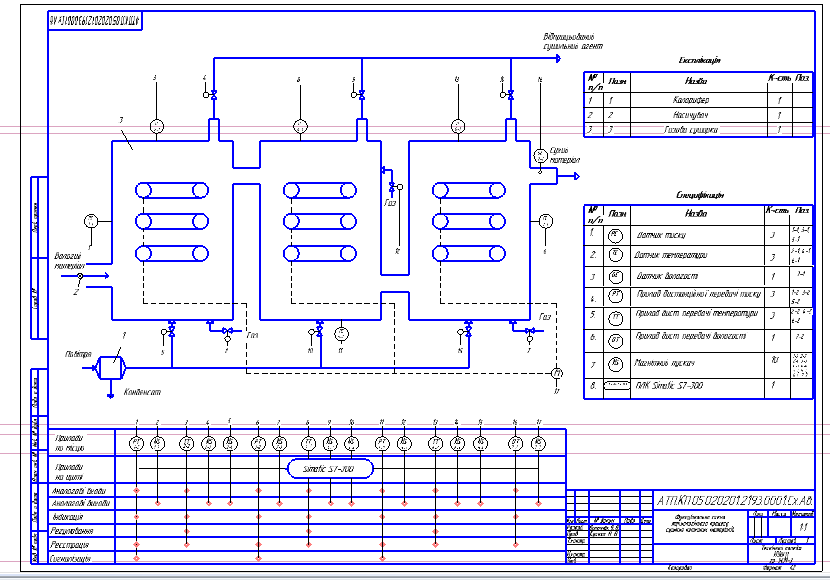Click the Реєстрація row label
The width and height of the screenshot is (830, 580).
point(69,545)
